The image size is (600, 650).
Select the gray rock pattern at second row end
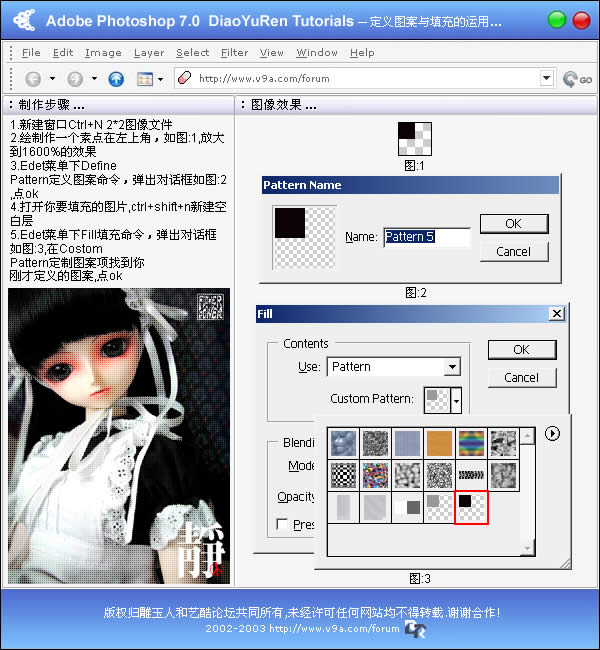(503, 475)
